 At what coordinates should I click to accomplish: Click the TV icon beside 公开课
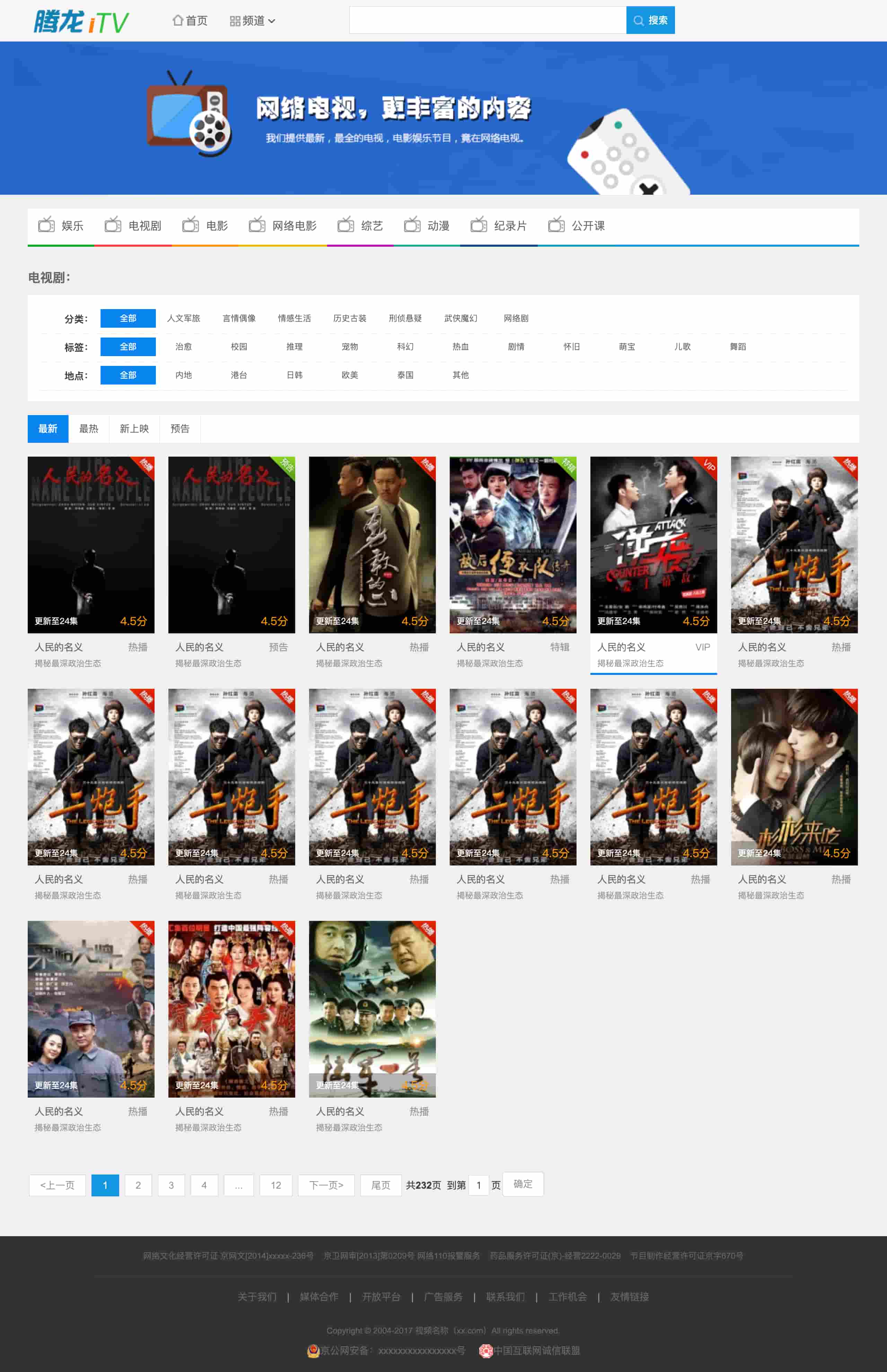[x=556, y=225]
